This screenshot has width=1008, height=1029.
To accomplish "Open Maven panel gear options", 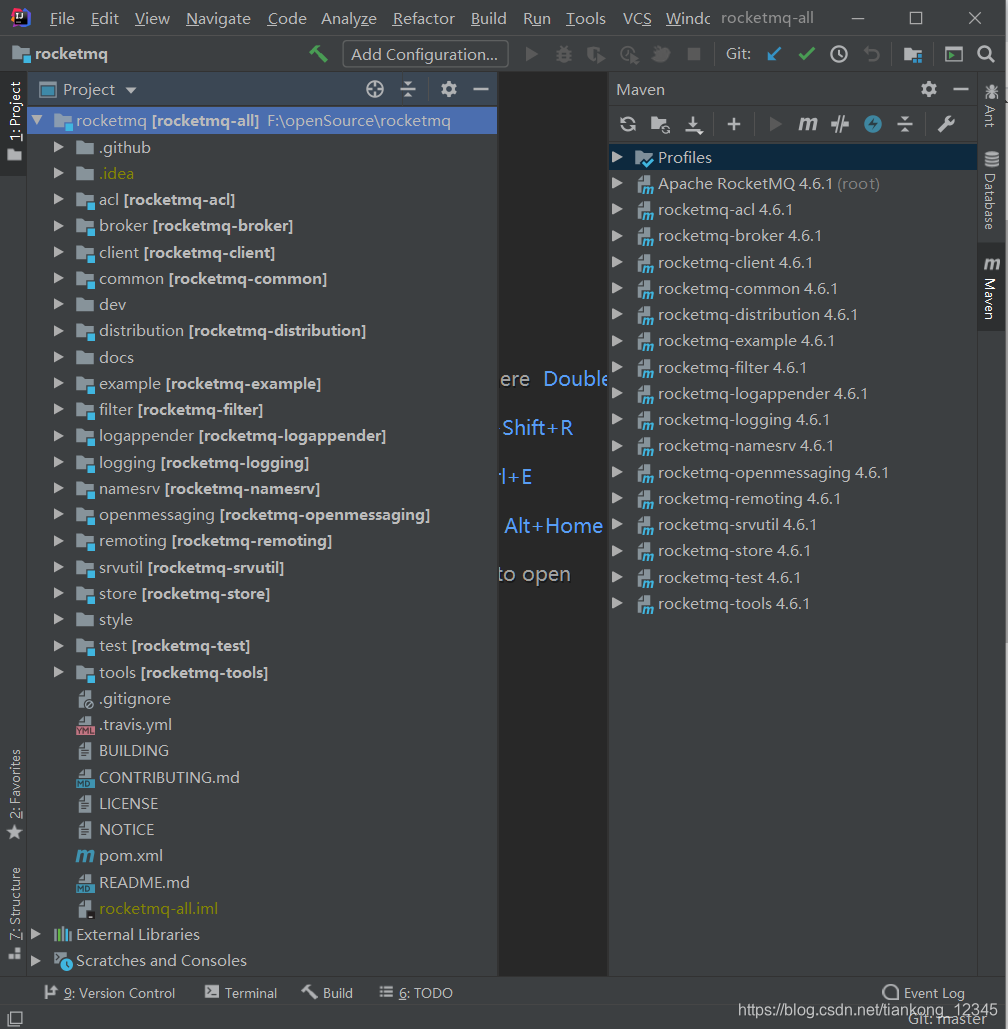I will pos(929,89).
